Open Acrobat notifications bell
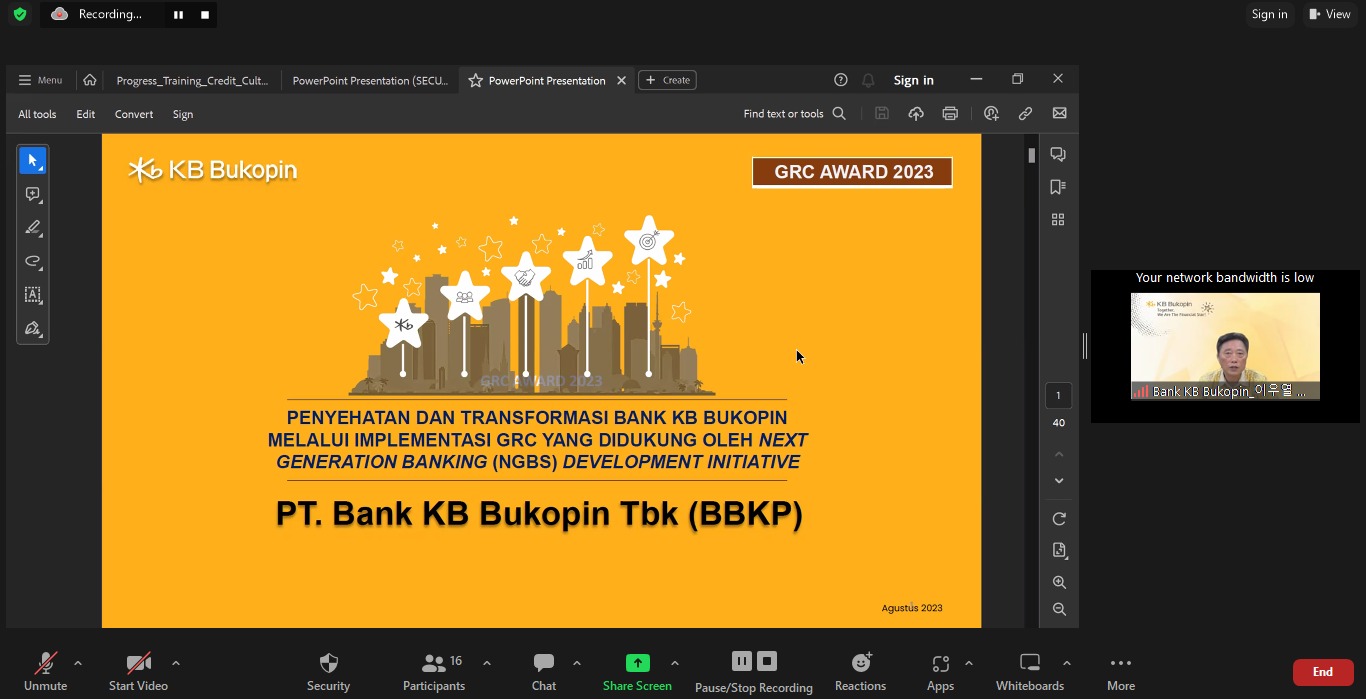 click(868, 80)
